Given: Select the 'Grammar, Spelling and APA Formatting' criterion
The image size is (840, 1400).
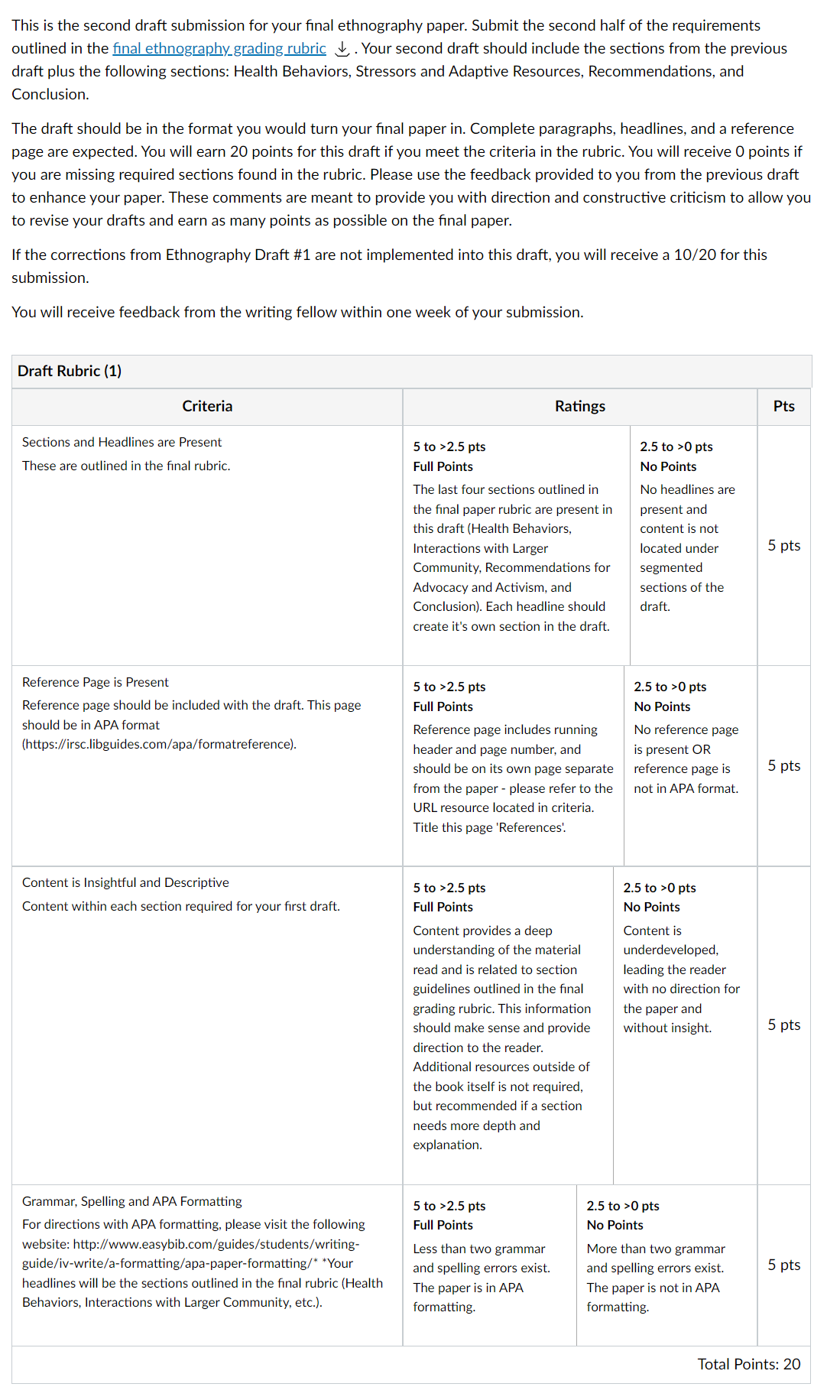Looking at the screenshot, I should click(132, 1201).
